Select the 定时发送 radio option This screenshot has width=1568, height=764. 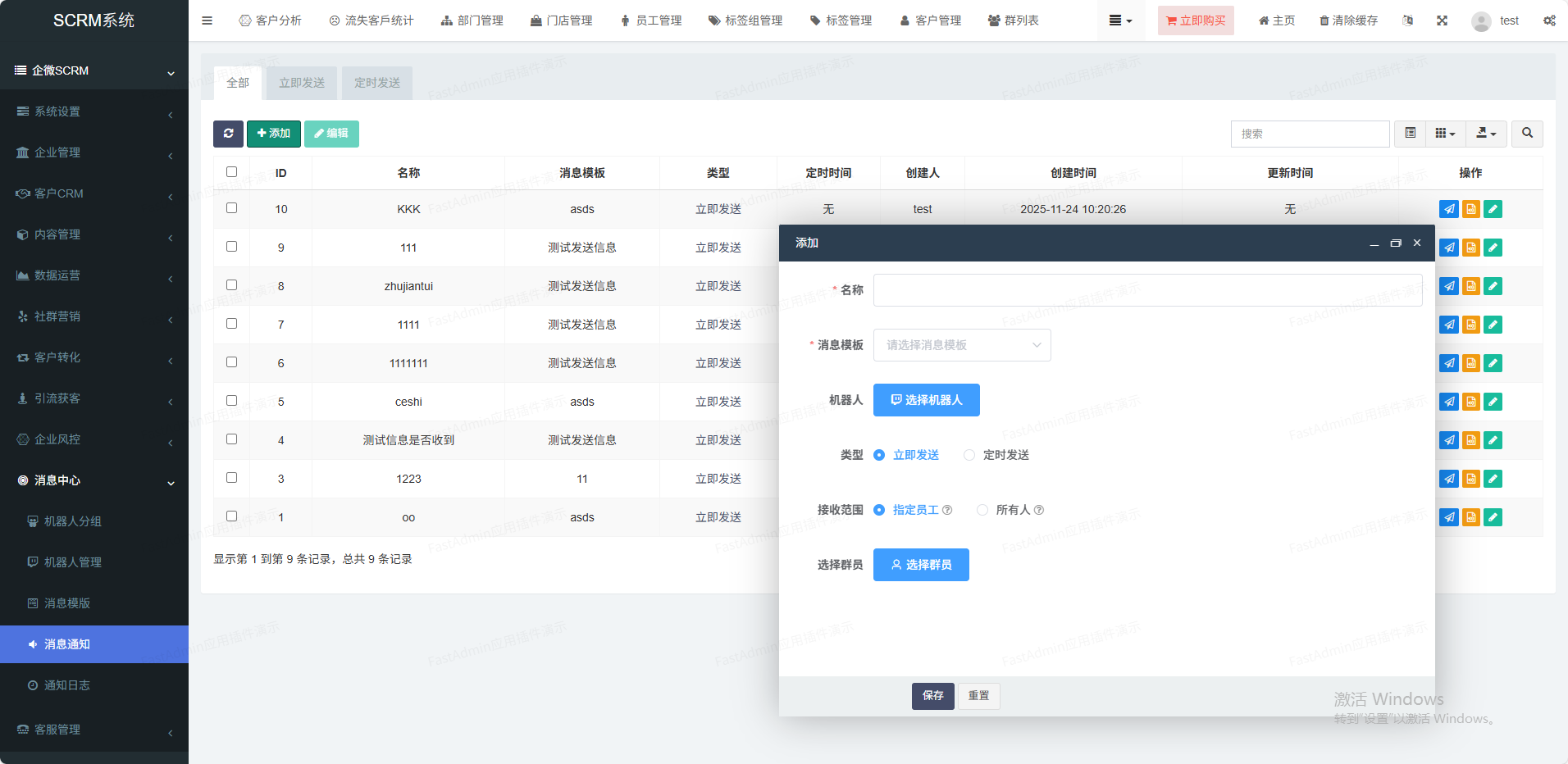(969, 455)
